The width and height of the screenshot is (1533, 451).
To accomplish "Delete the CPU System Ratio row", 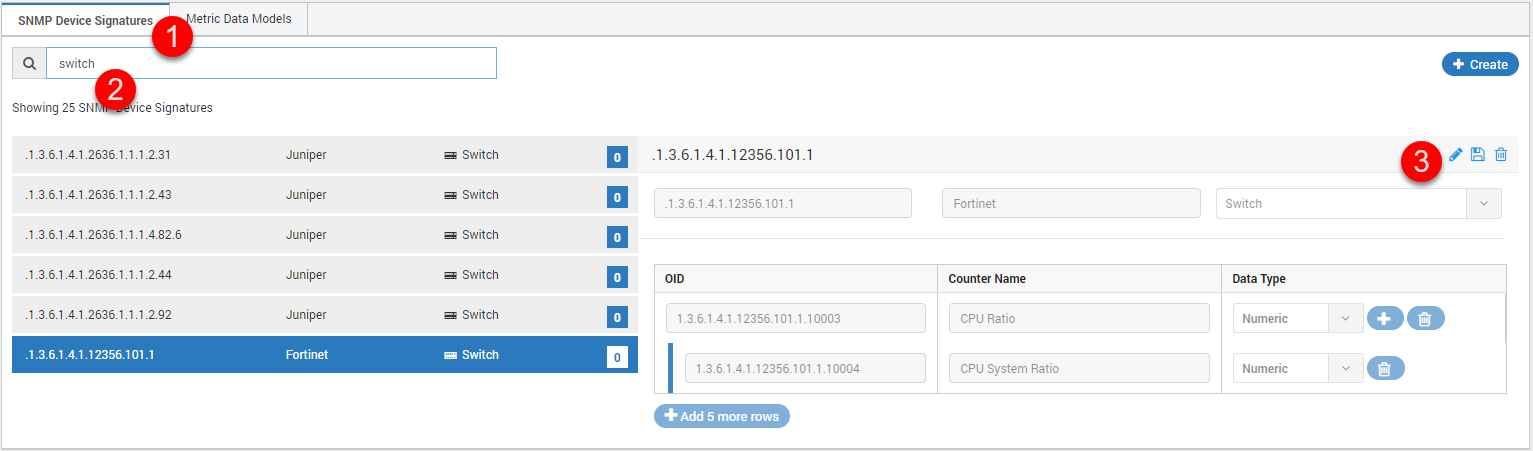I will [x=1385, y=369].
